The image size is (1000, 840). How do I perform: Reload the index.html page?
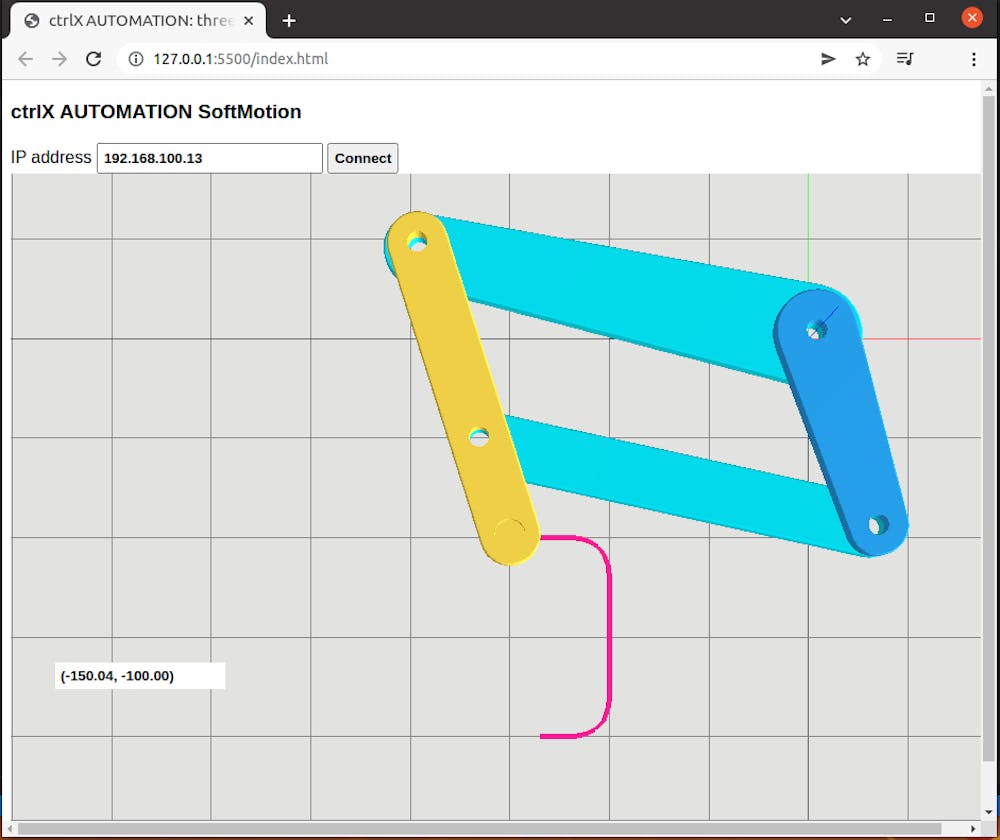click(93, 59)
